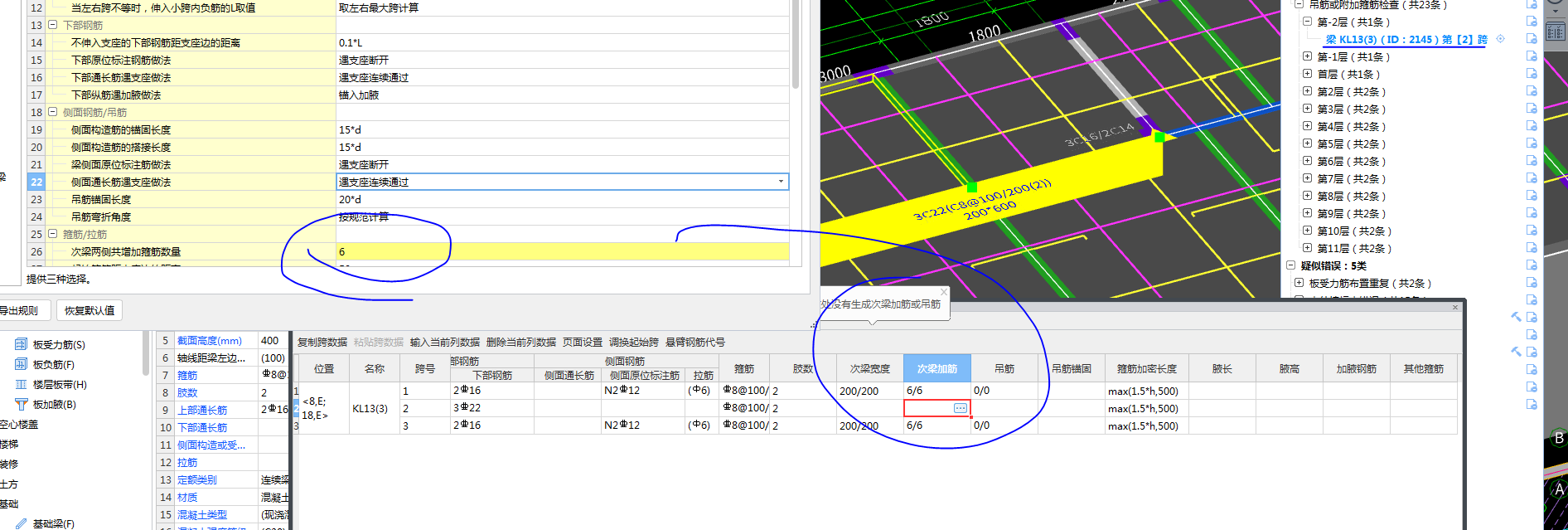Viewport: 1568px width, 530px height.
Task: Collapse the 下部钢筋 group
Action: coord(53,25)
